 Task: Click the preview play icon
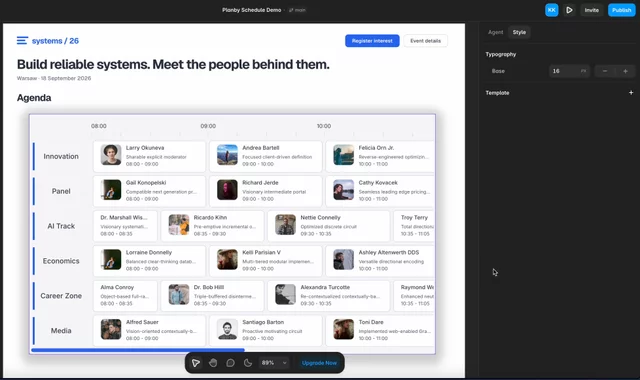(569, 10)
